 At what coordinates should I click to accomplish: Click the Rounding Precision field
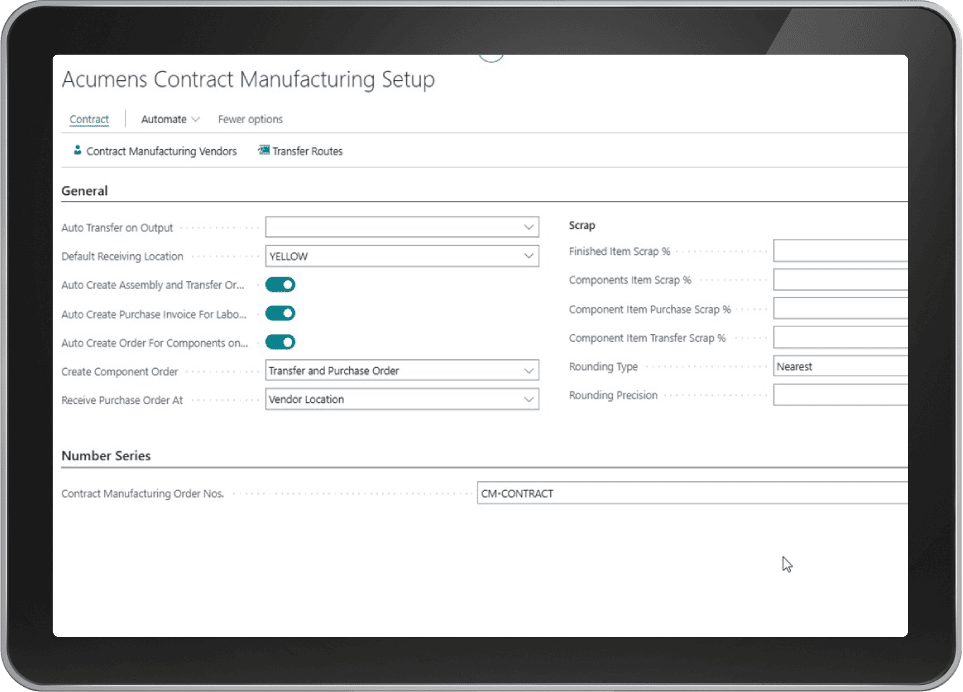pyautogui.click(x=840, y=395)
